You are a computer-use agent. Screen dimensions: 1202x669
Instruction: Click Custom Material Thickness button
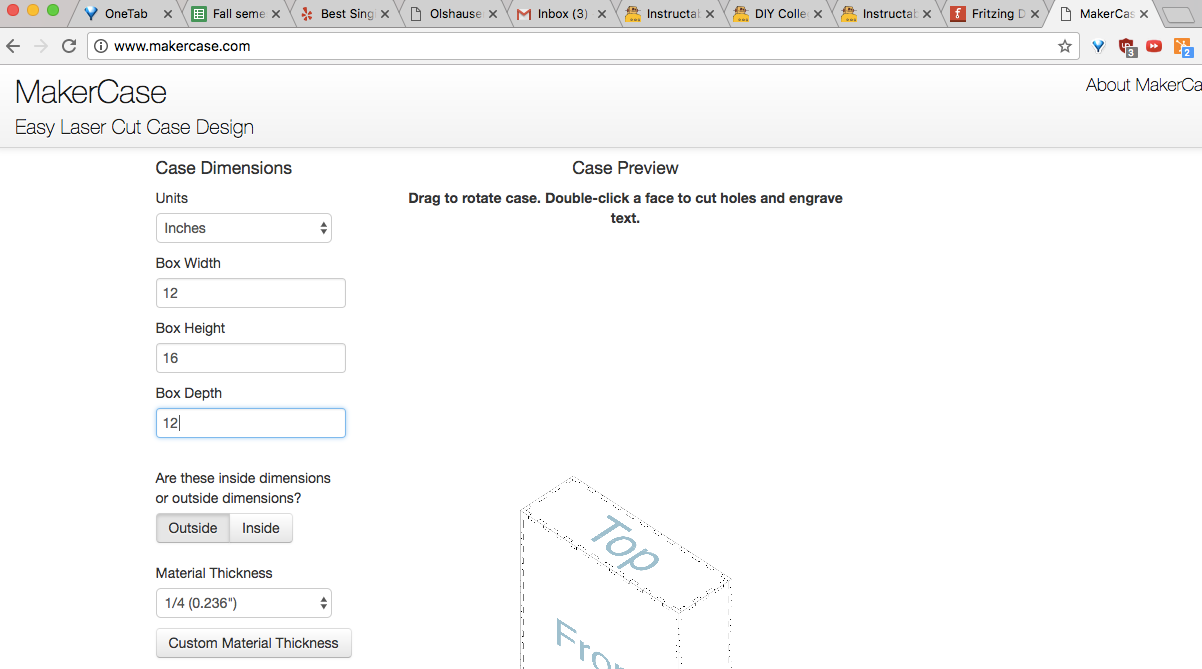pos(254,643)
